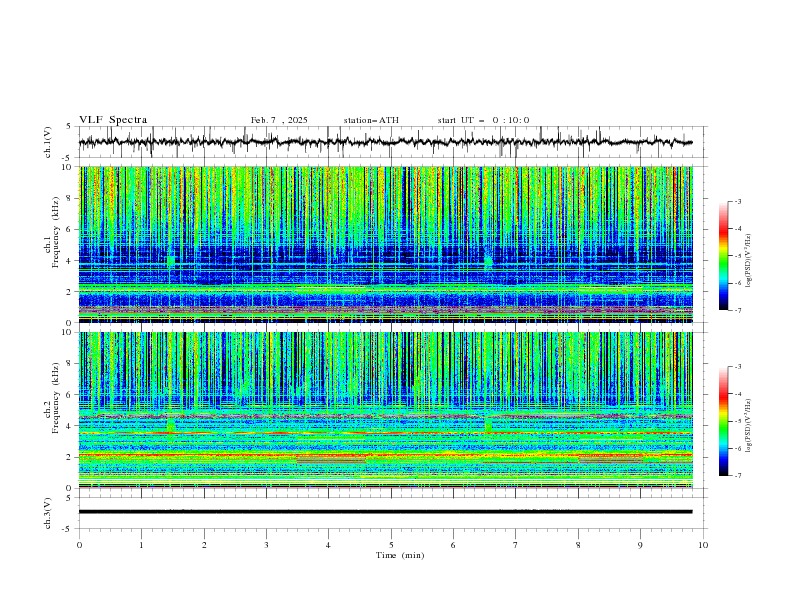Click the "-3" tick on ch.1 colorbar
792x612 pixels.
pos(738,201)
